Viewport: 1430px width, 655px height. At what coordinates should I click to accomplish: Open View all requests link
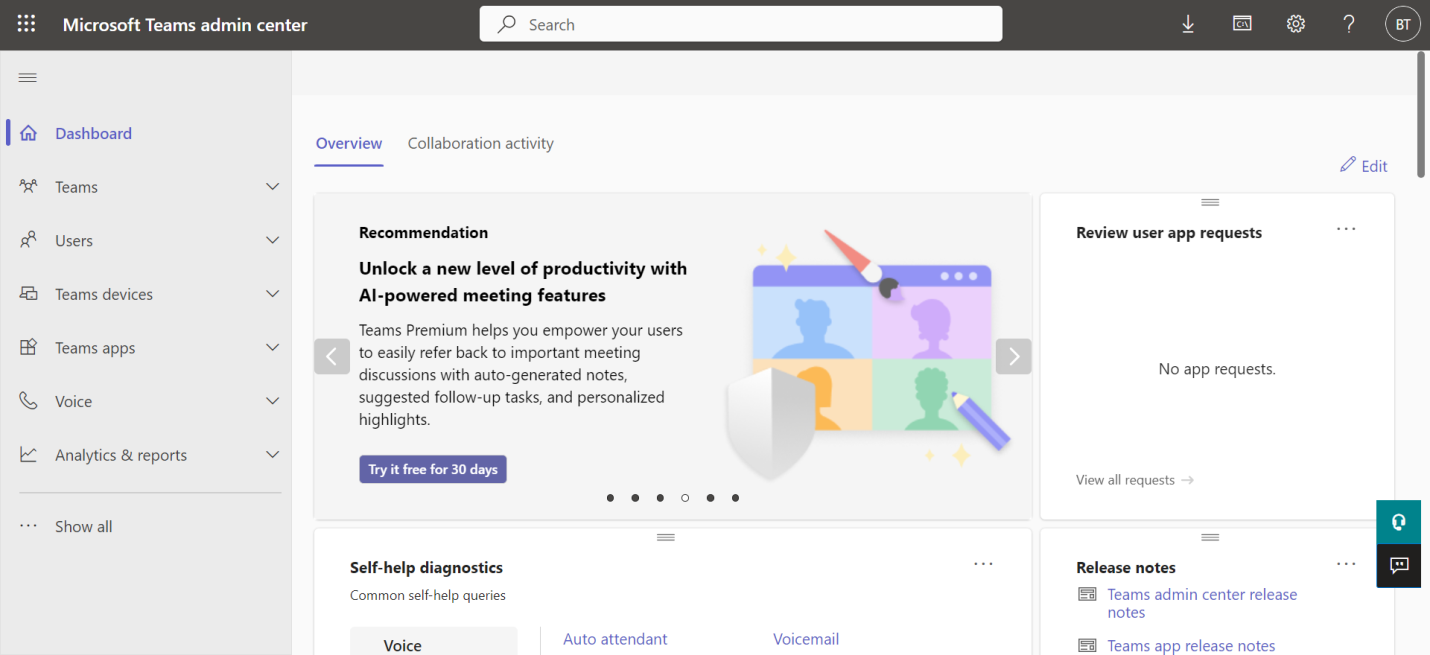[1135, 480]
